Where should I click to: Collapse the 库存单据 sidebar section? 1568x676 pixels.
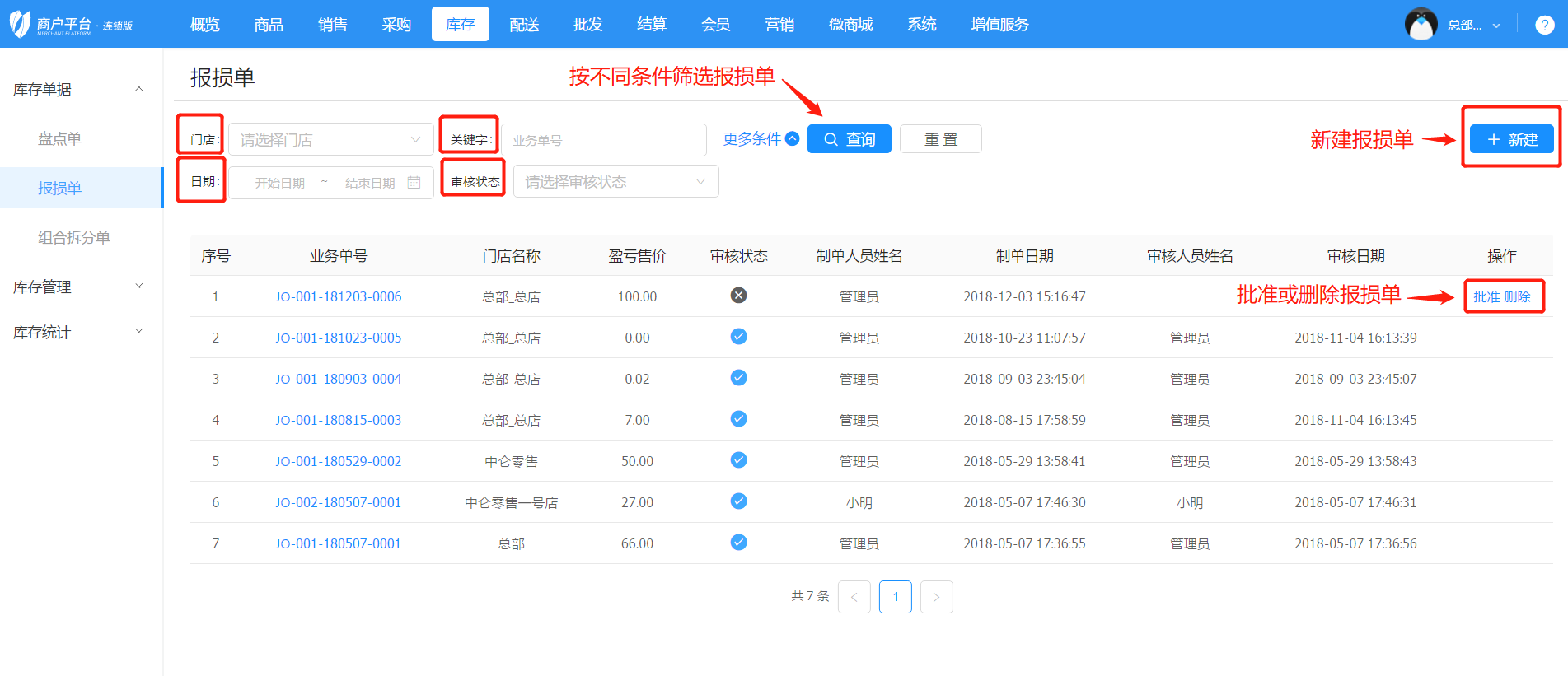point(78,89)
